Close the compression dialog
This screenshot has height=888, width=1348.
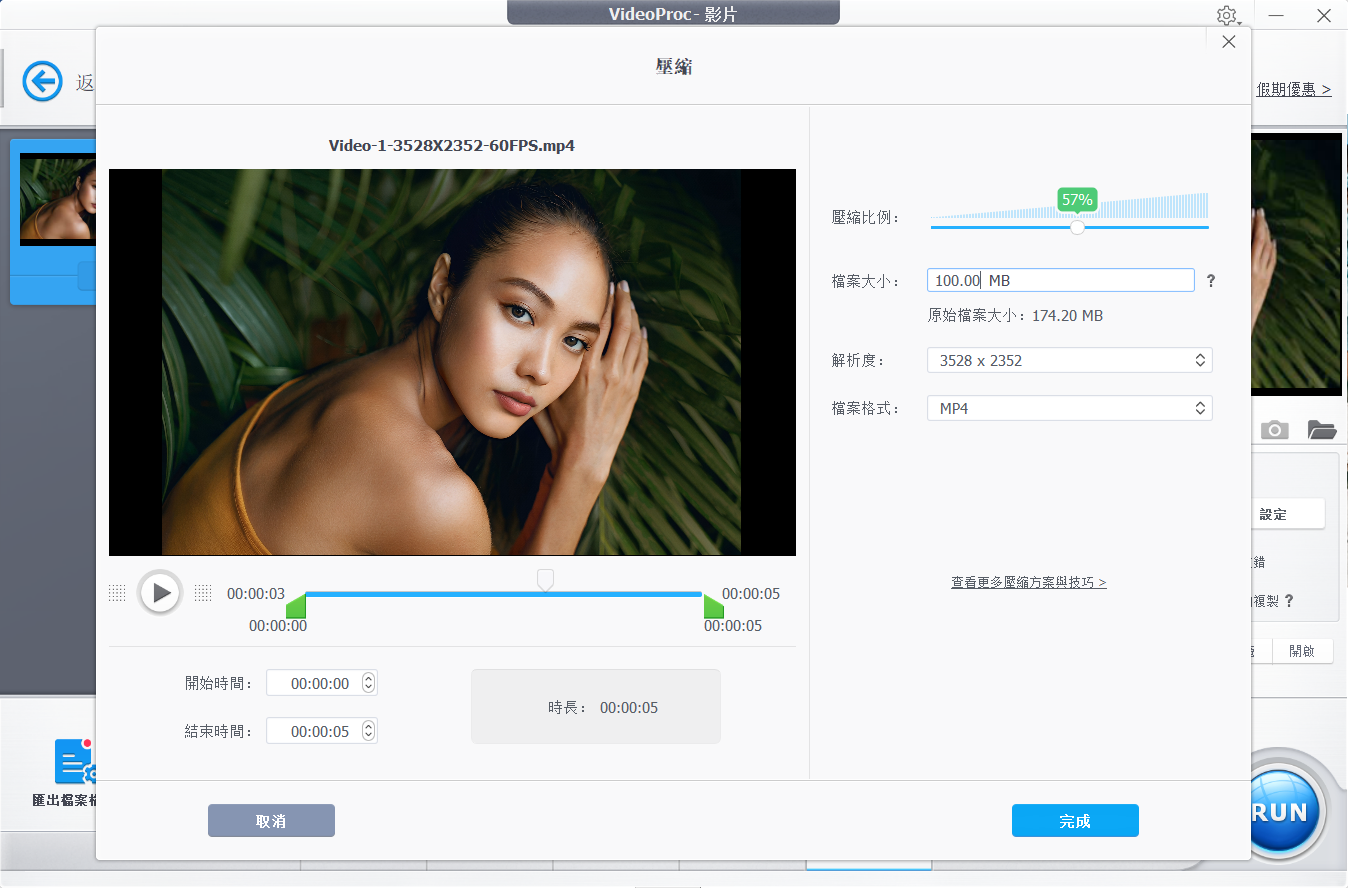[1229, 41]
